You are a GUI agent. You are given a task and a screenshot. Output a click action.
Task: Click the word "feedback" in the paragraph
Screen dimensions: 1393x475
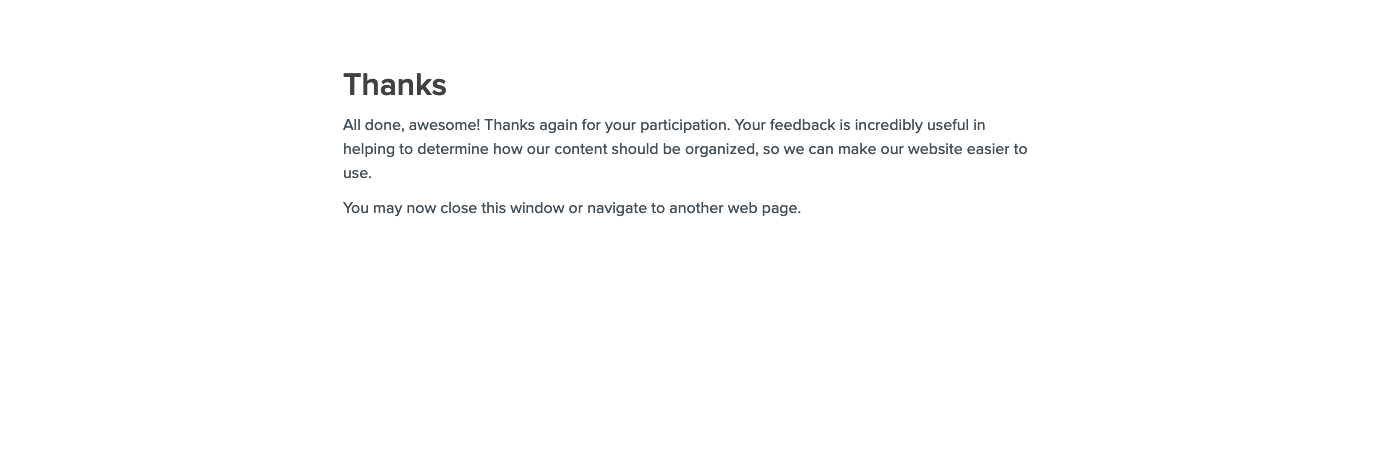tap(802, 125)
